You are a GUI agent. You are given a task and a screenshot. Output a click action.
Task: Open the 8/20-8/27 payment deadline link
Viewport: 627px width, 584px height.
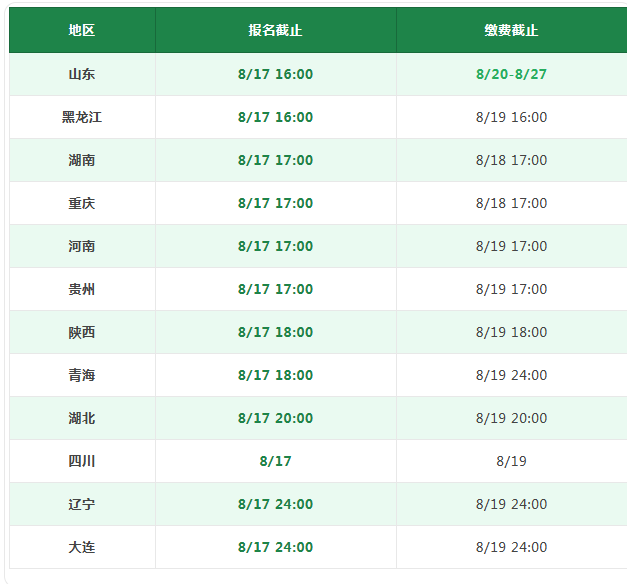click(511, 74)
